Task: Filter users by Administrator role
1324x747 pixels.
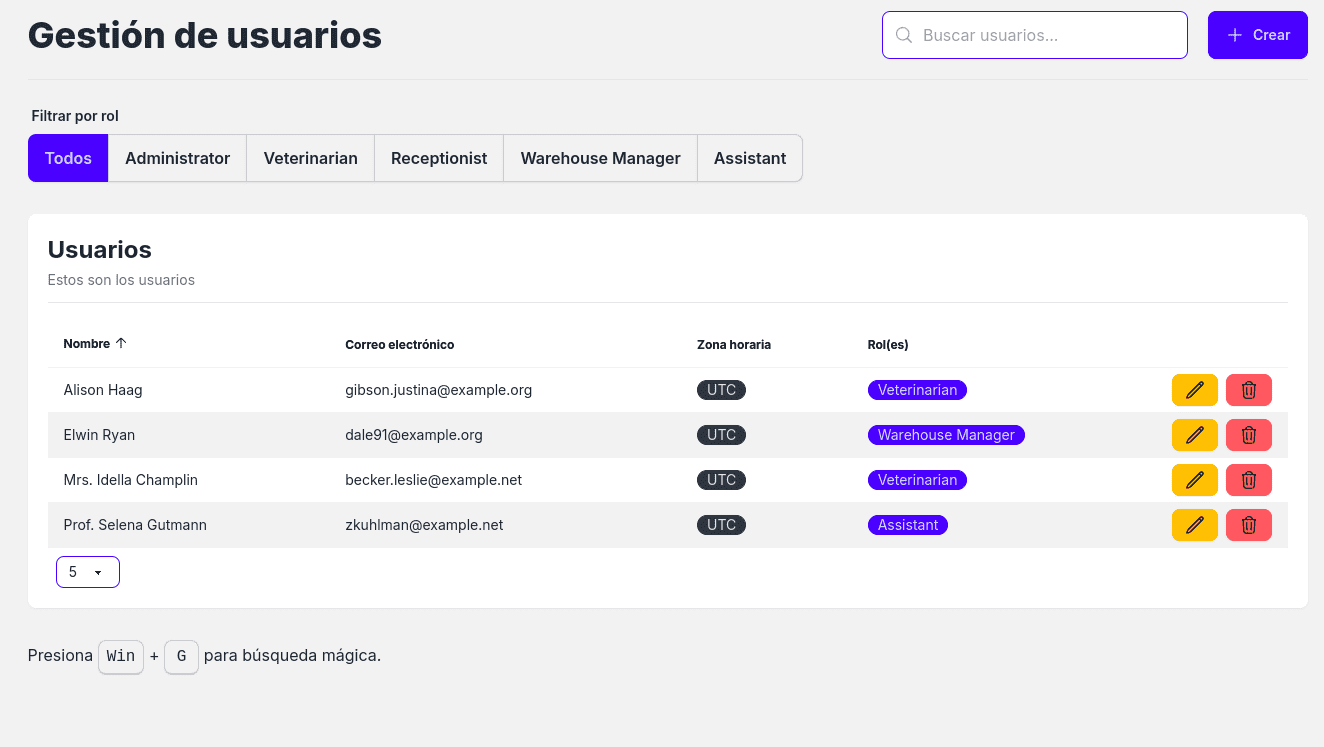Action: coord(177,158)
